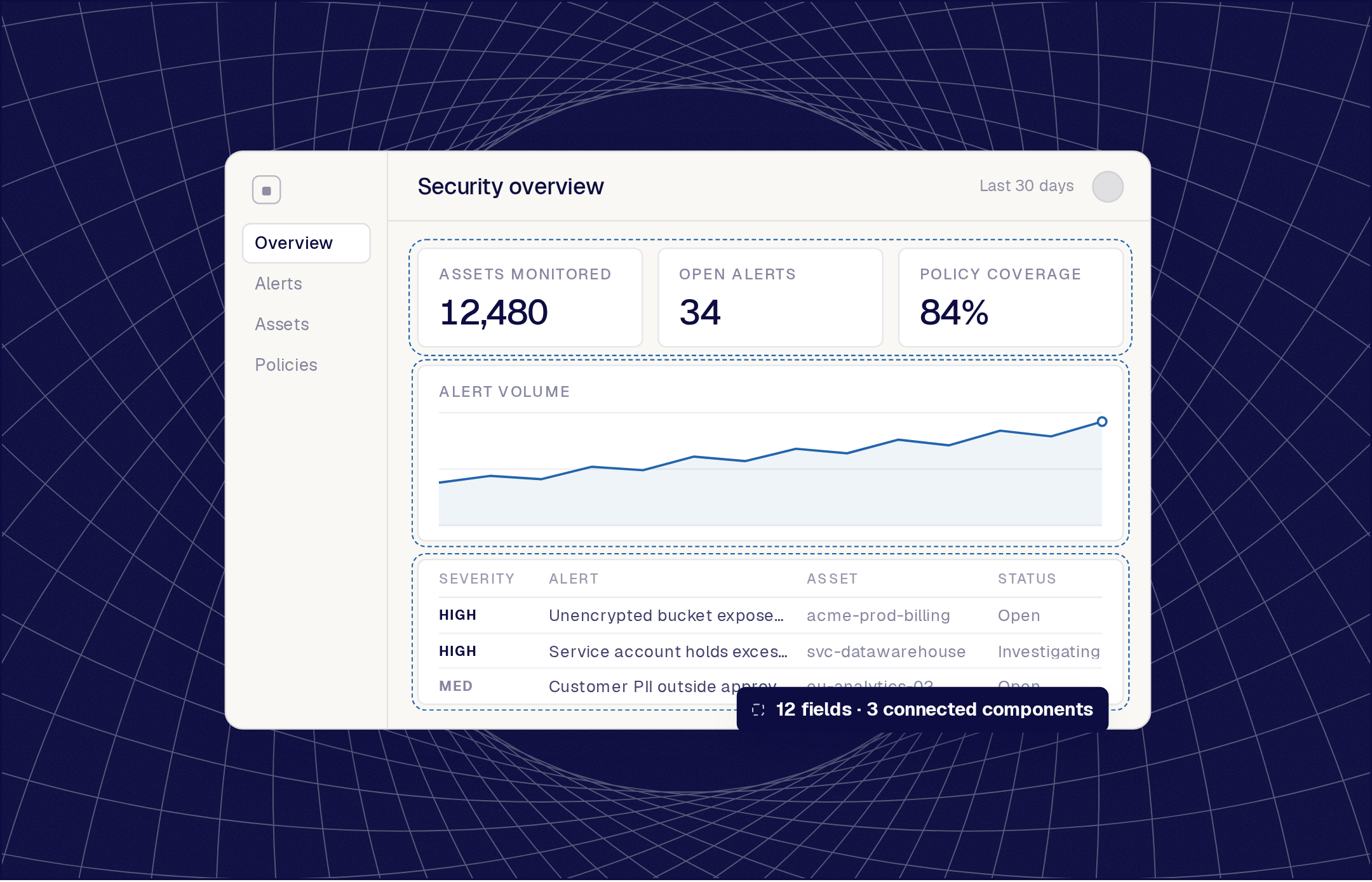Viewport: 1372px width, 882px height.
Task: Open the Policy Coverage 84% card
Action: point(1011,297)
